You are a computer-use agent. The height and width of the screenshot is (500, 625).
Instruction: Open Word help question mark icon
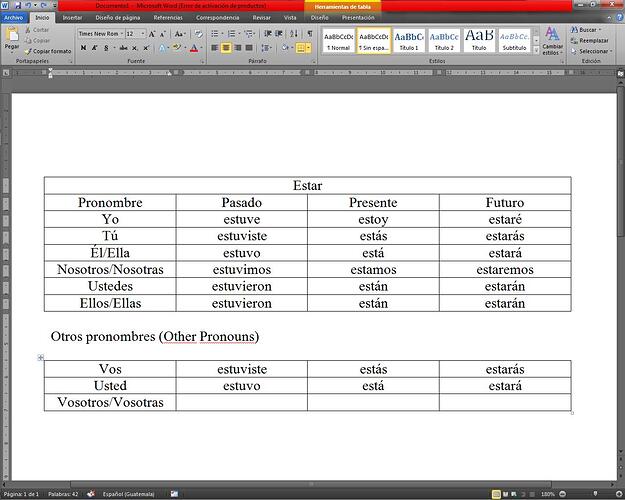tap(620, 18)
